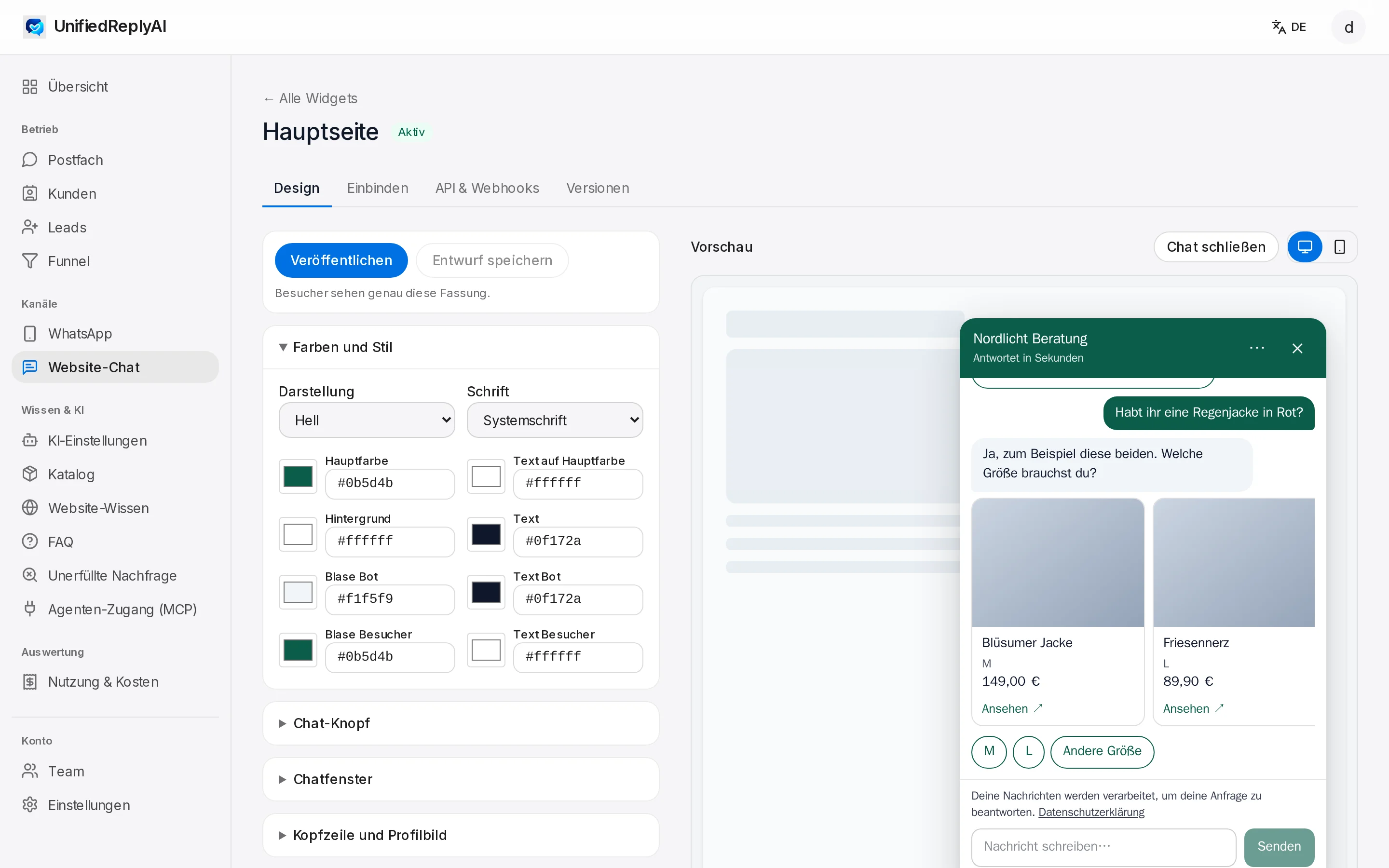This screenshot has width=1389, height=868.
Task: Click the Chat schließen button
Action: [1216, 247]
